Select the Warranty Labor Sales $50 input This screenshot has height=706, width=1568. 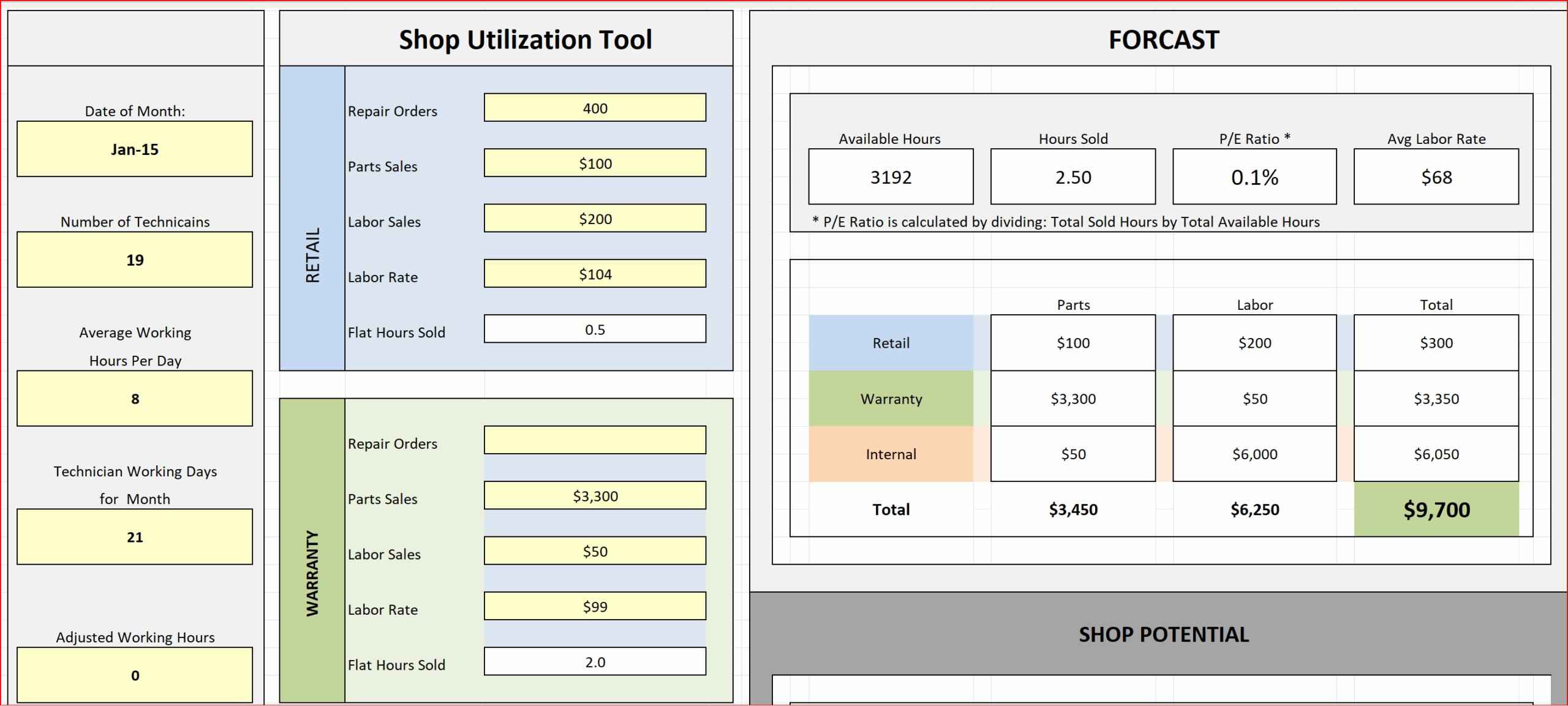click(595, 550)
